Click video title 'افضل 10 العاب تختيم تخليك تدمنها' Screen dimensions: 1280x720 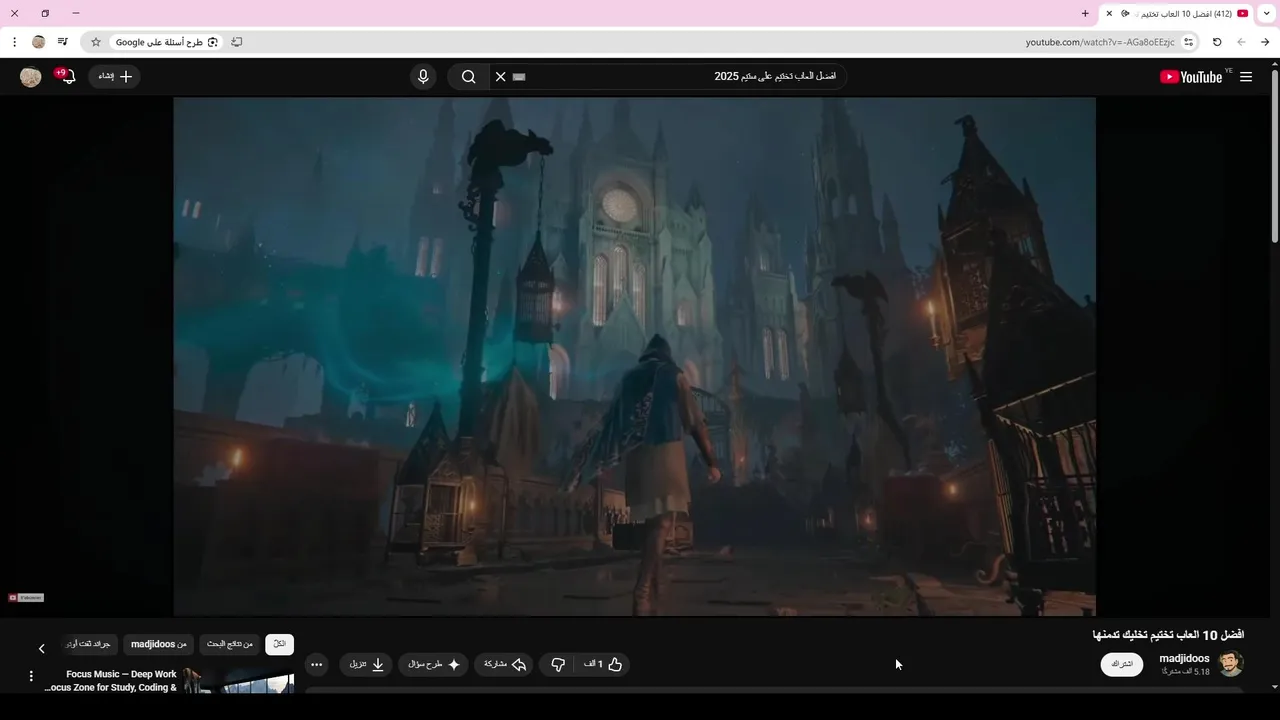point(1168,635)
